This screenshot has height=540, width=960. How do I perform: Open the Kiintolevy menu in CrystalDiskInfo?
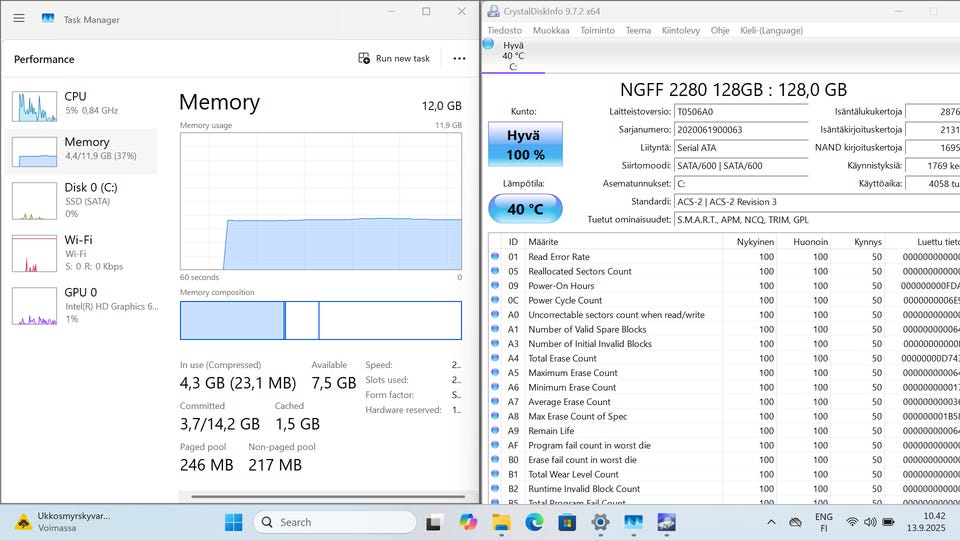(x=681, y=30)
